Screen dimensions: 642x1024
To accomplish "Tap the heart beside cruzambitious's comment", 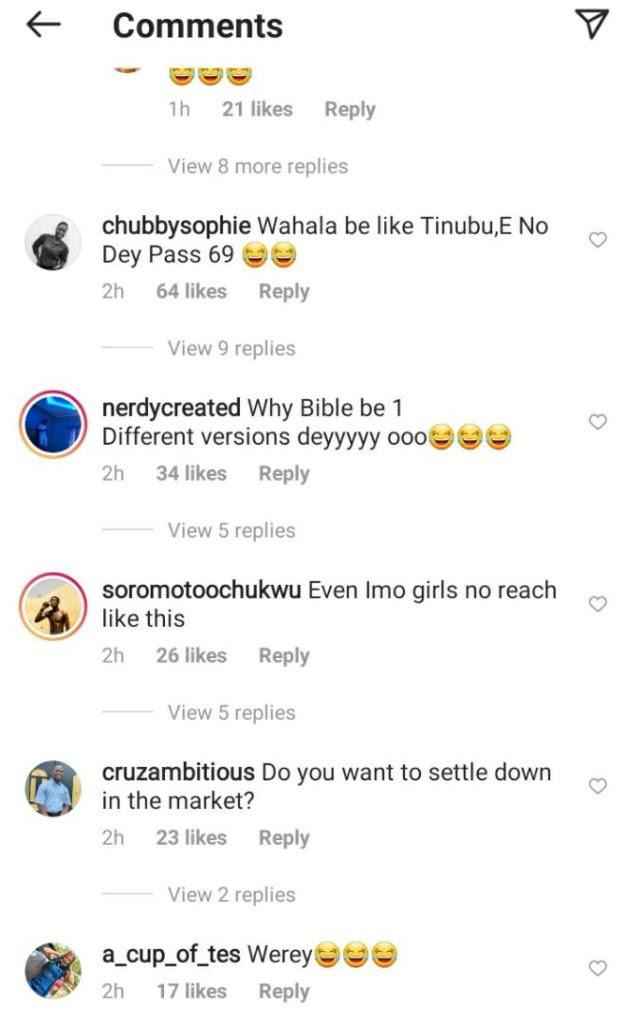I will [598, 786].
